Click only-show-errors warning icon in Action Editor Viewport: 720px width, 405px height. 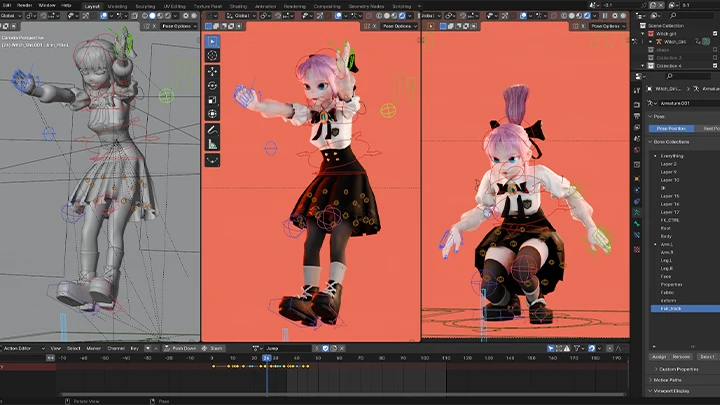pyautogui.click(x=567, y=349)
